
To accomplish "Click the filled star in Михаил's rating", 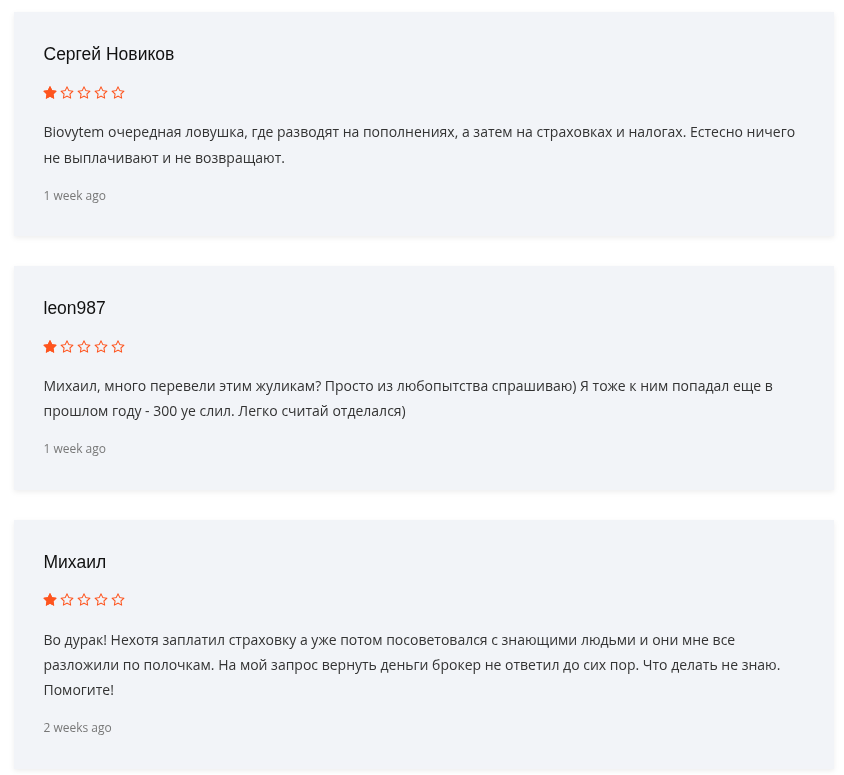I will [50, 600].
